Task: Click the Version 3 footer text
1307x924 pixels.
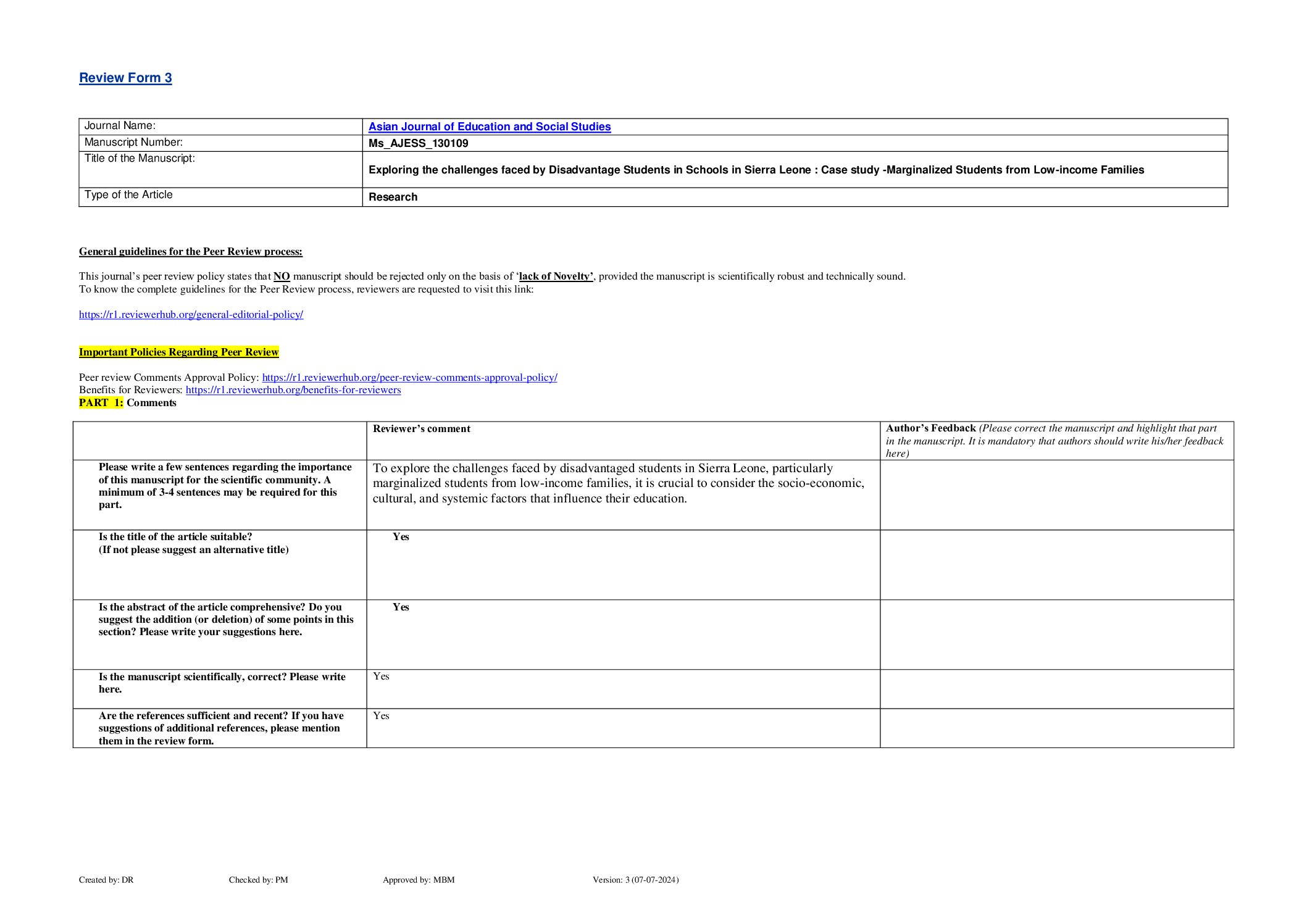Action: (x=635, y=880)
